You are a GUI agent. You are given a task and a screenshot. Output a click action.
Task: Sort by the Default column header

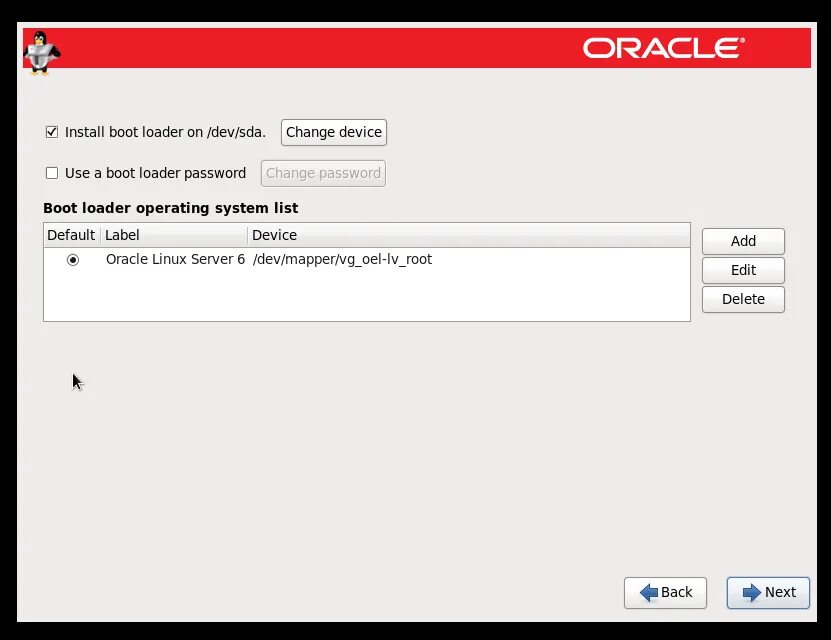[72, 235]
